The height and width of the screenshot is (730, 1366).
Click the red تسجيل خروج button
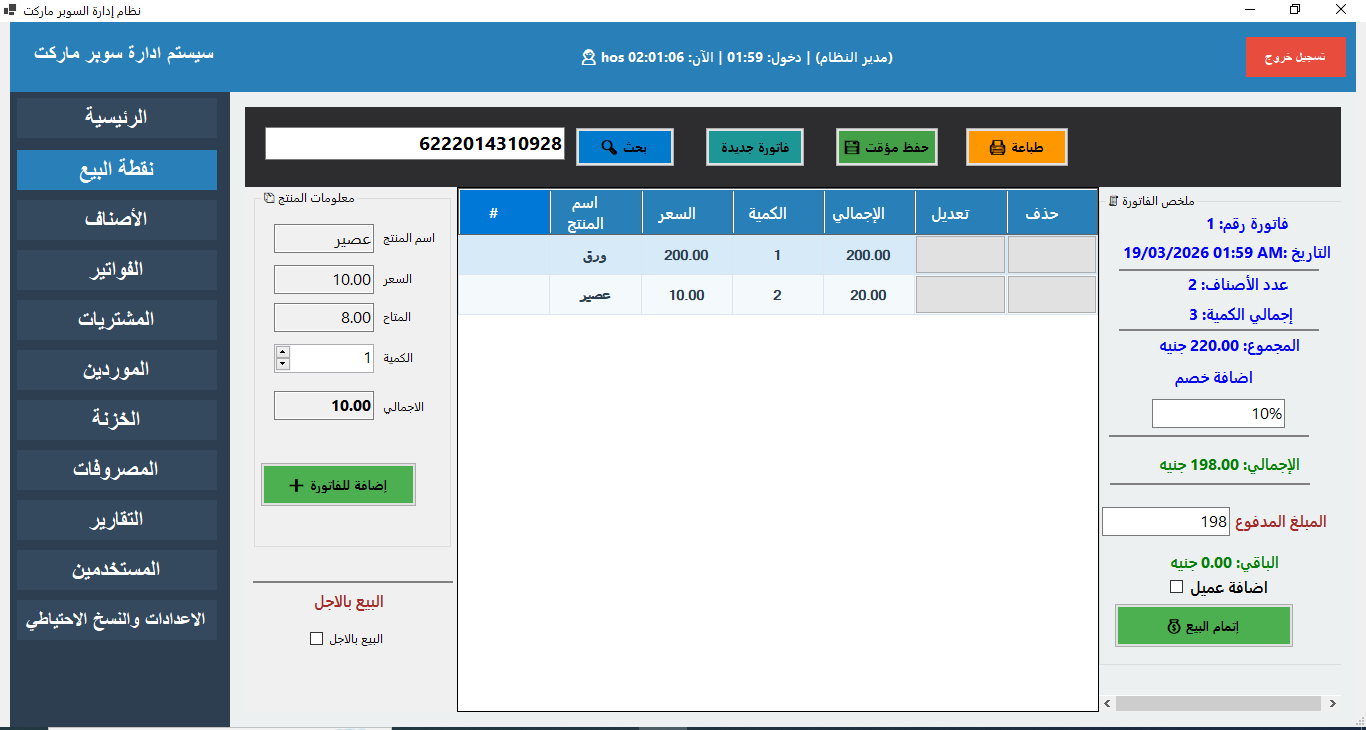point(1295,57)
